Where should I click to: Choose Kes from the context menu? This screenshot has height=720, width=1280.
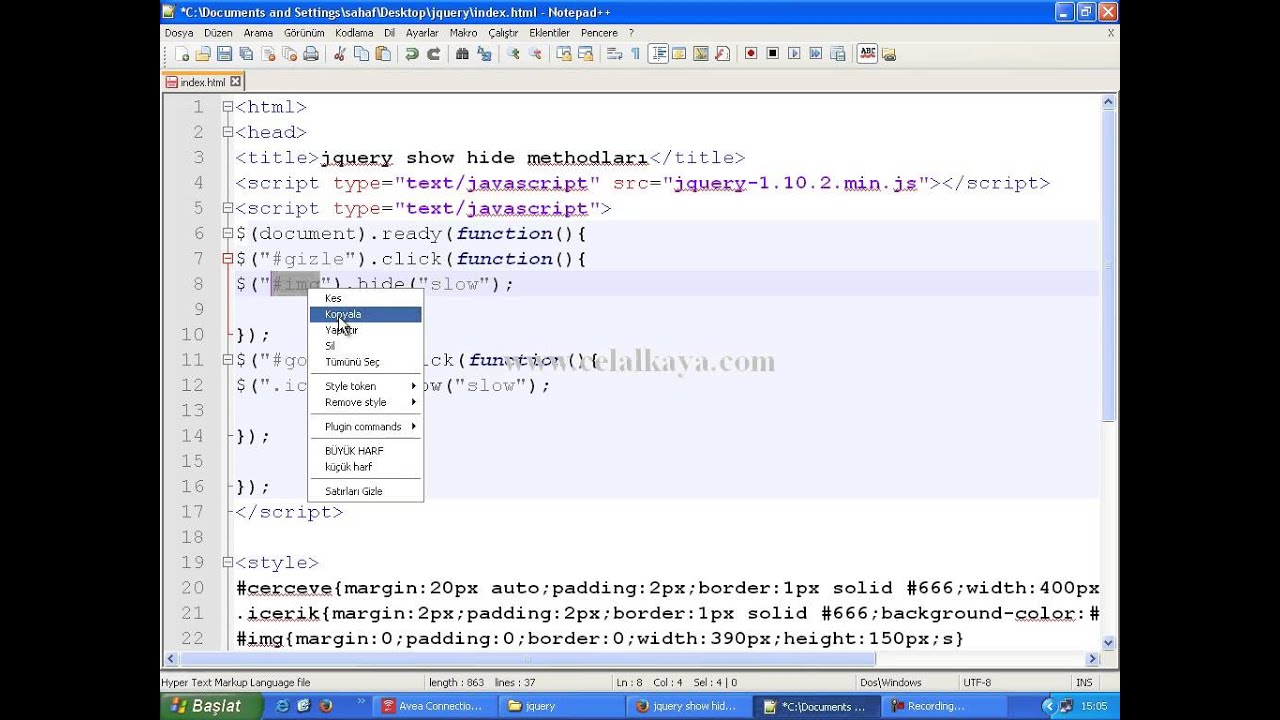[x=366, y=298]
